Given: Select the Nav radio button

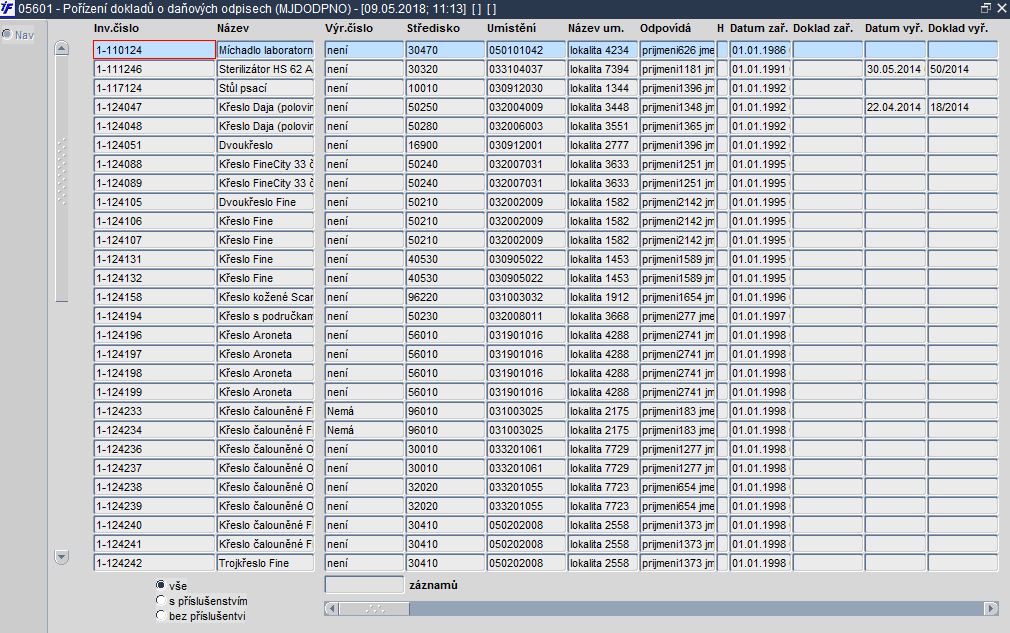Looking at the screenshot, I should 7,34.
